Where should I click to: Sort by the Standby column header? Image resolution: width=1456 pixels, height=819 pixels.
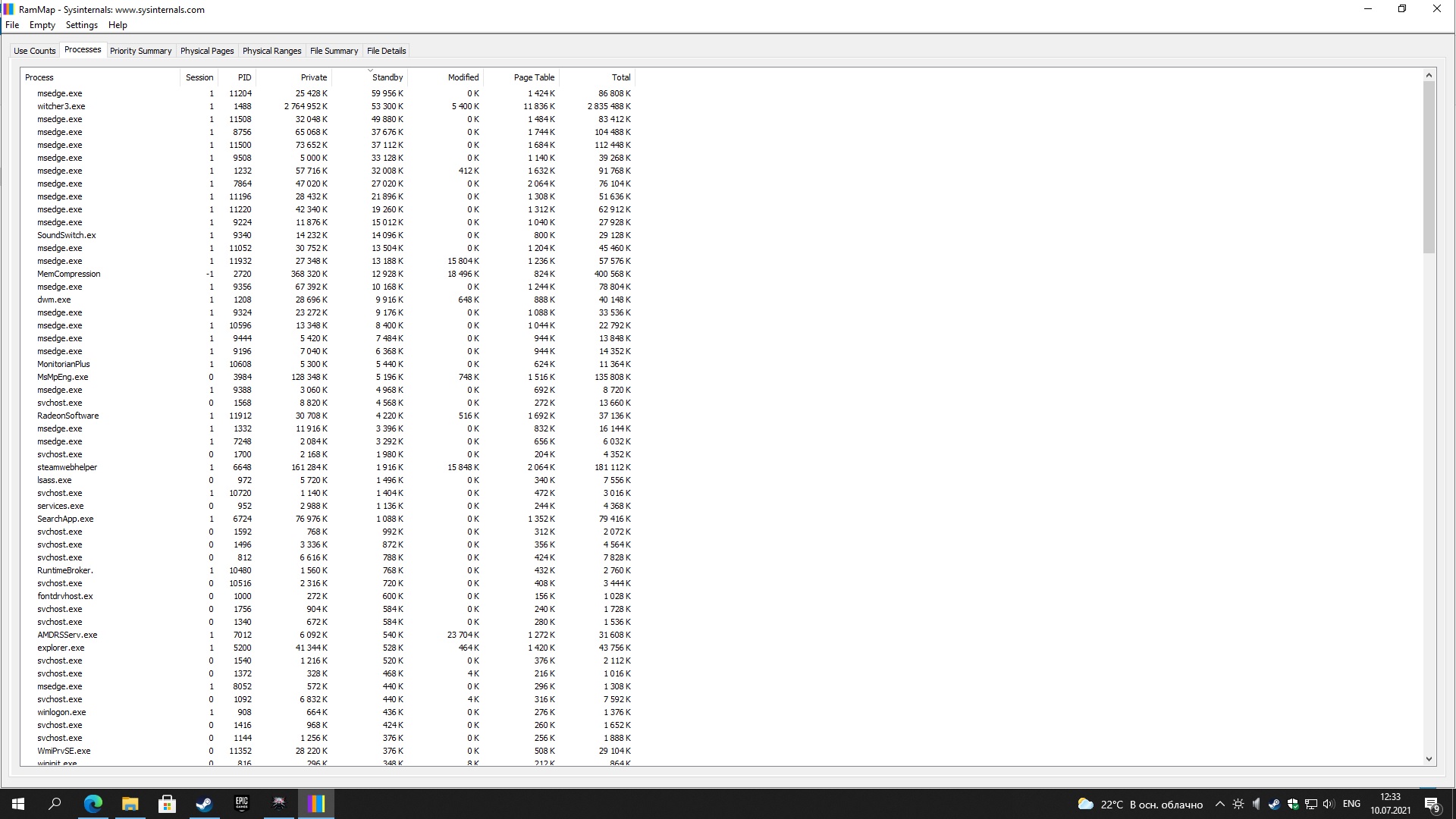pyautogui.click(x=370, y=77)
